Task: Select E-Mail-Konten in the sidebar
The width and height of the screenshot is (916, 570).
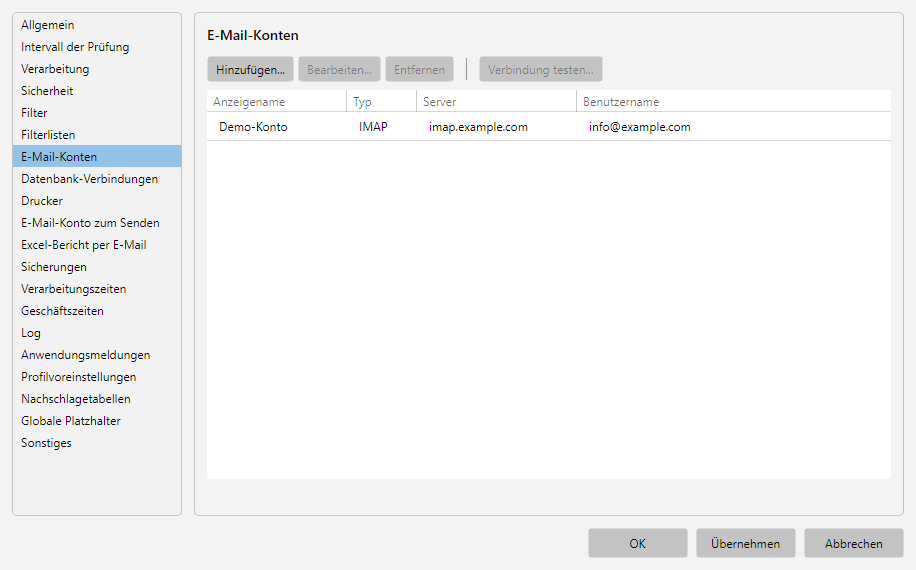Action: click(97, 157)
